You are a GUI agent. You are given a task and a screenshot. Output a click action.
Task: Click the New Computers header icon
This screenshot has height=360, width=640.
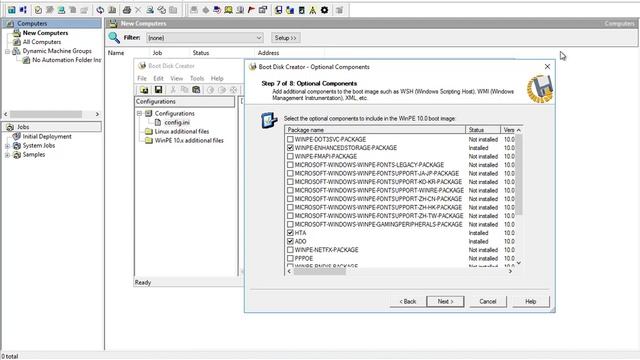coord(113,23)
